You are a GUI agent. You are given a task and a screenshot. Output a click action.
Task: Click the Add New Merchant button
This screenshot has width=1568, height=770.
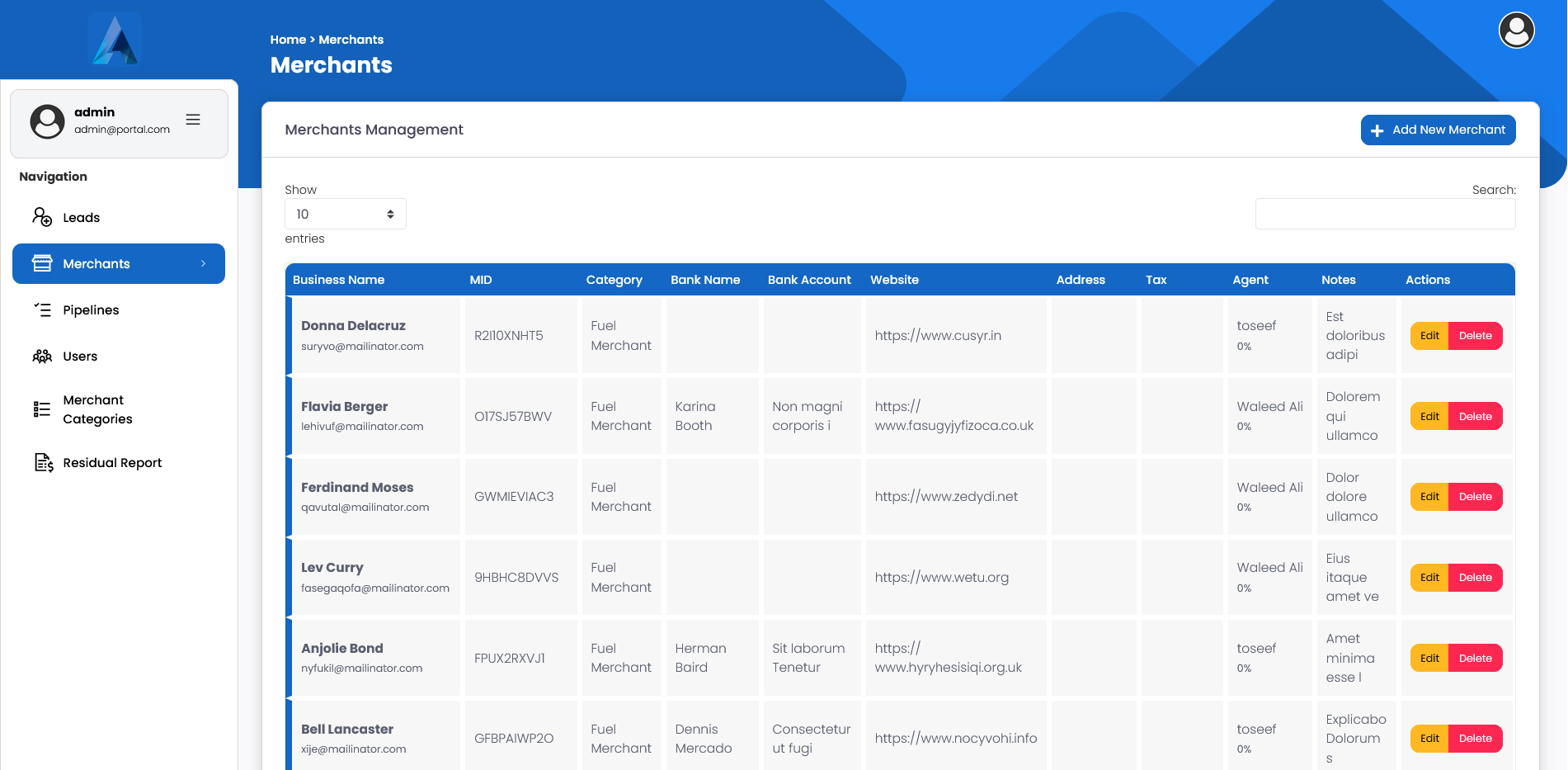[1438, 130]
